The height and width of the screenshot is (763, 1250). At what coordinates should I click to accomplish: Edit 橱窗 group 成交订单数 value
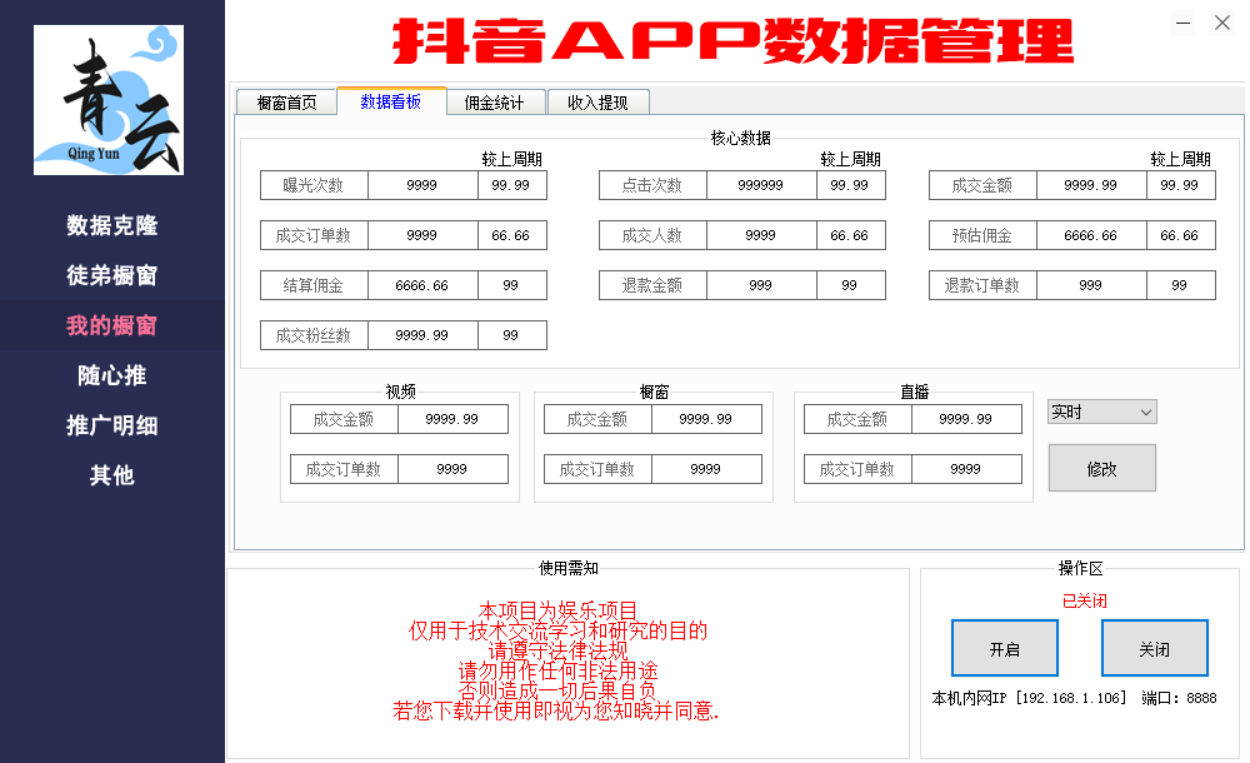pos(706,469)
